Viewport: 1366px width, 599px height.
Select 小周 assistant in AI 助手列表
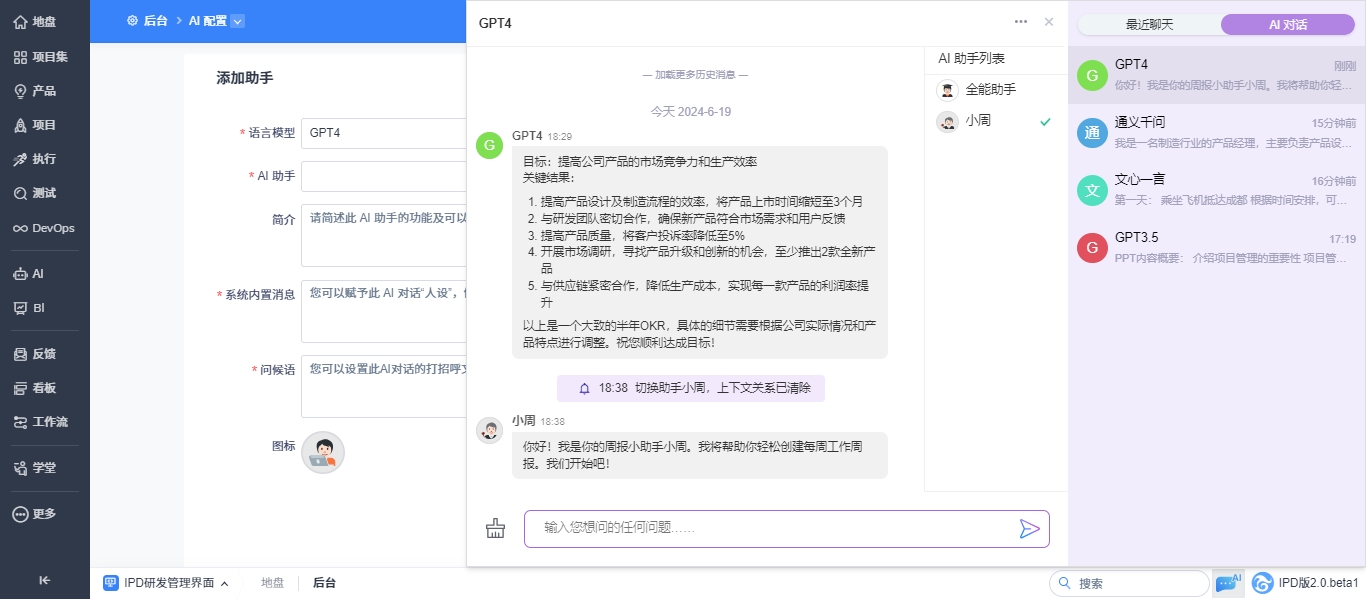coord(995,121)
